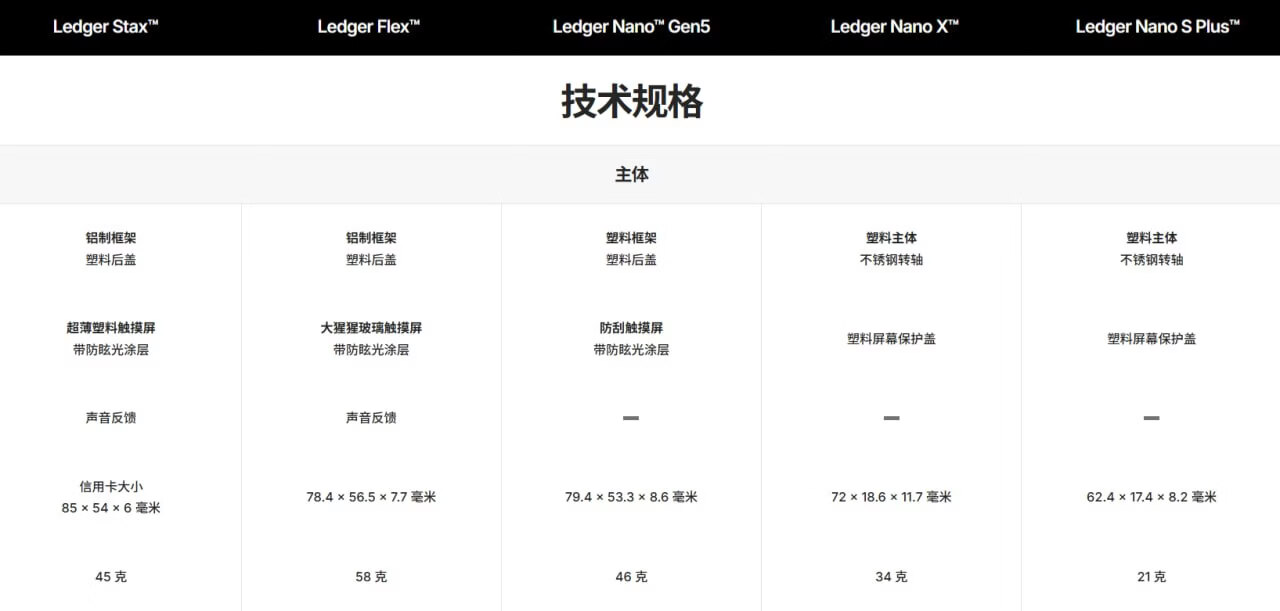Image resolution: width=1280 pixels, height=611 pixels.
Task: Click the 46 克 weight value
Action: (631, 577)
